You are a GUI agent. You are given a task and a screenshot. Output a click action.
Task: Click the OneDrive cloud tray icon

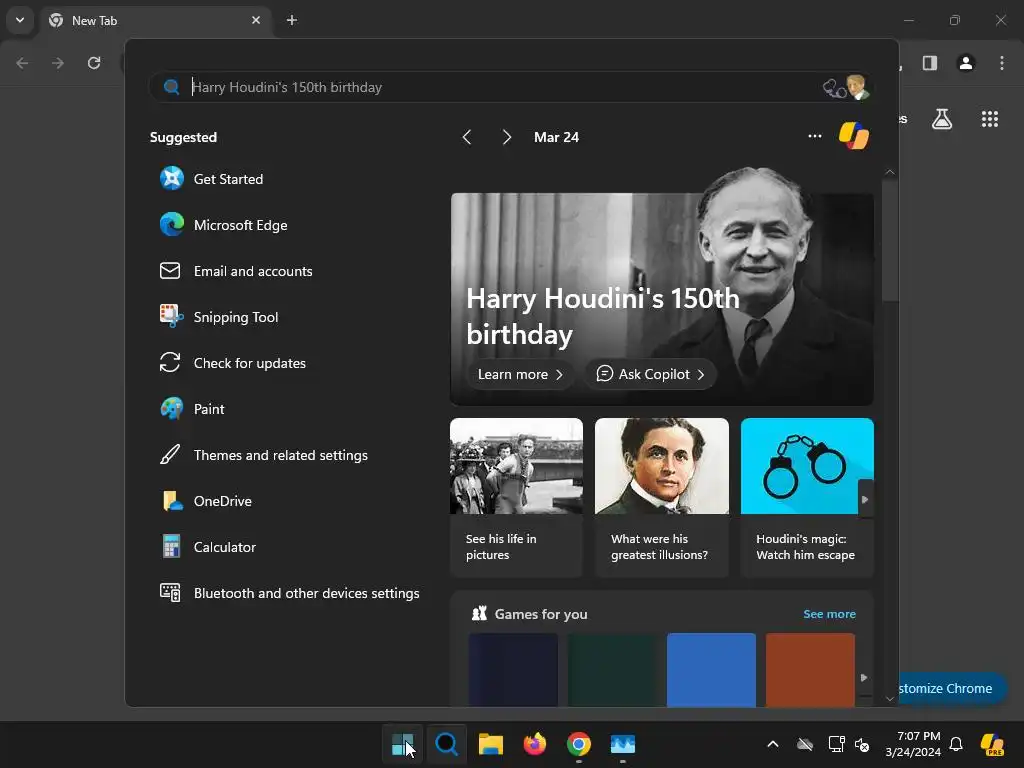coord(805,744)
